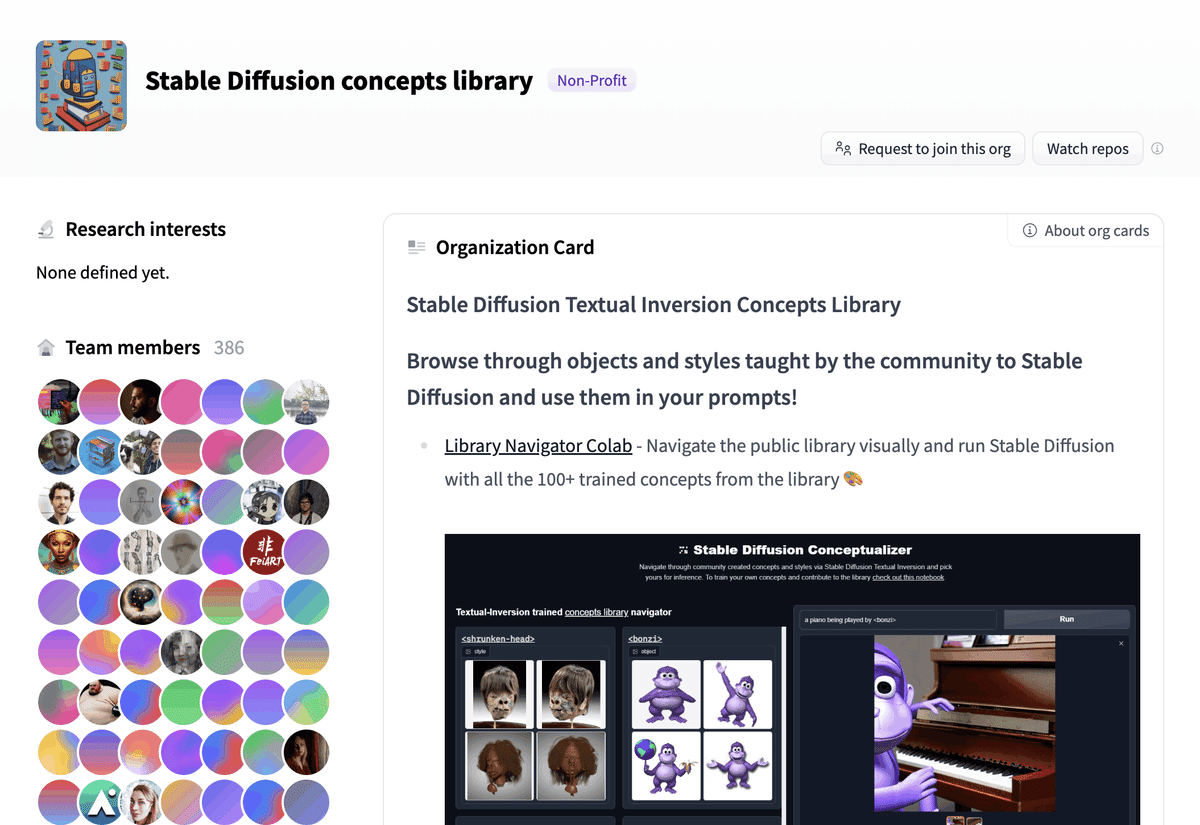Open the Library Navigator Colab link
The image size is (1200, 825).
pyautogui.click(x=538, y=445)
